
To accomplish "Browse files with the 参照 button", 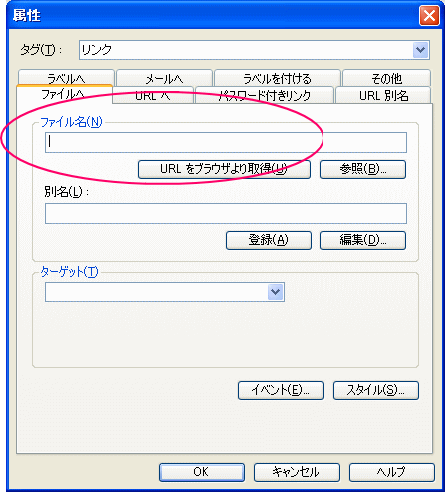I will click(363, 169).
